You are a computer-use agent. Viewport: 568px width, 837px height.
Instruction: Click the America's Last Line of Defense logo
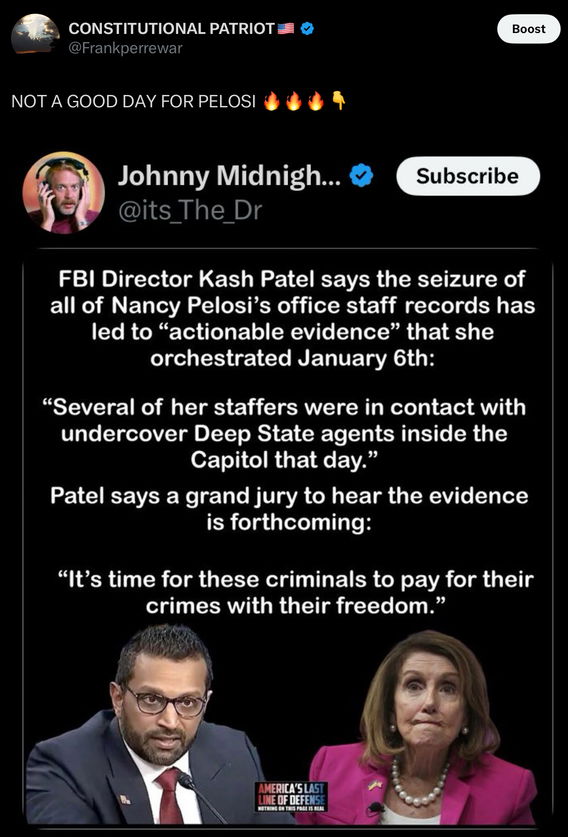[x=291, y=797]
